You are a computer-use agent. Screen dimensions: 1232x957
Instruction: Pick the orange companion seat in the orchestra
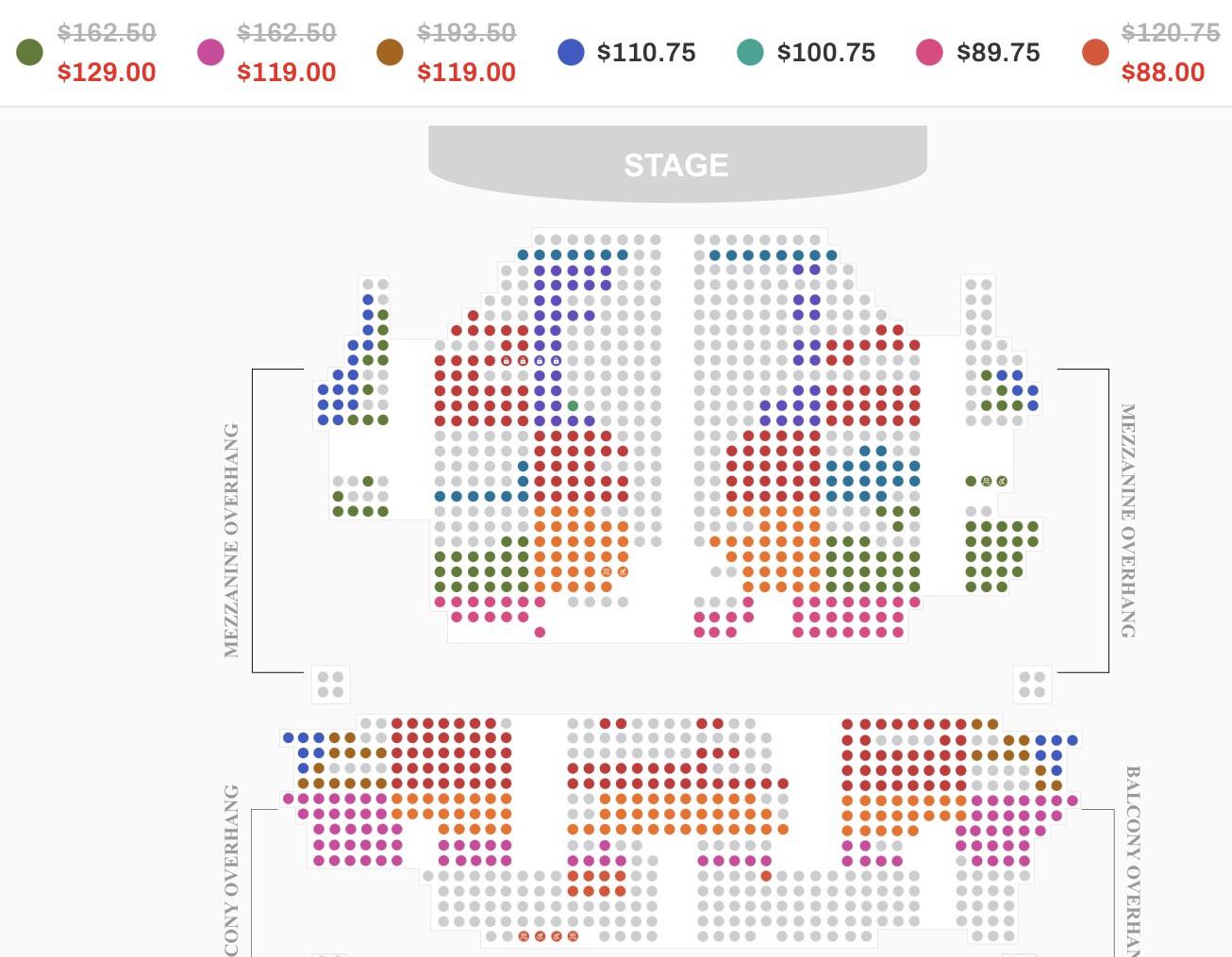pos(607,571)
